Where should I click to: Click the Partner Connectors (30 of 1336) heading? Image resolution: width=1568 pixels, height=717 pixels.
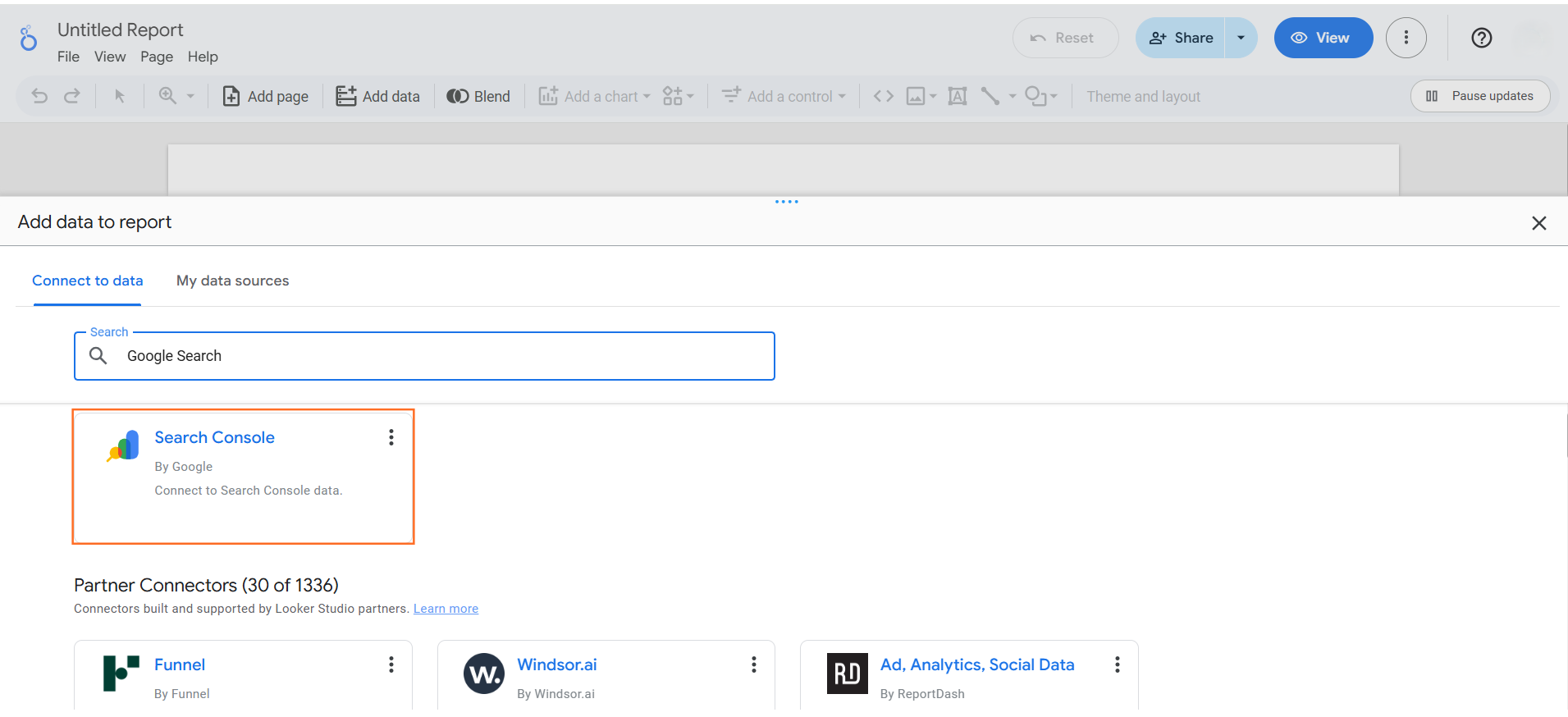(x=206, y=585)
